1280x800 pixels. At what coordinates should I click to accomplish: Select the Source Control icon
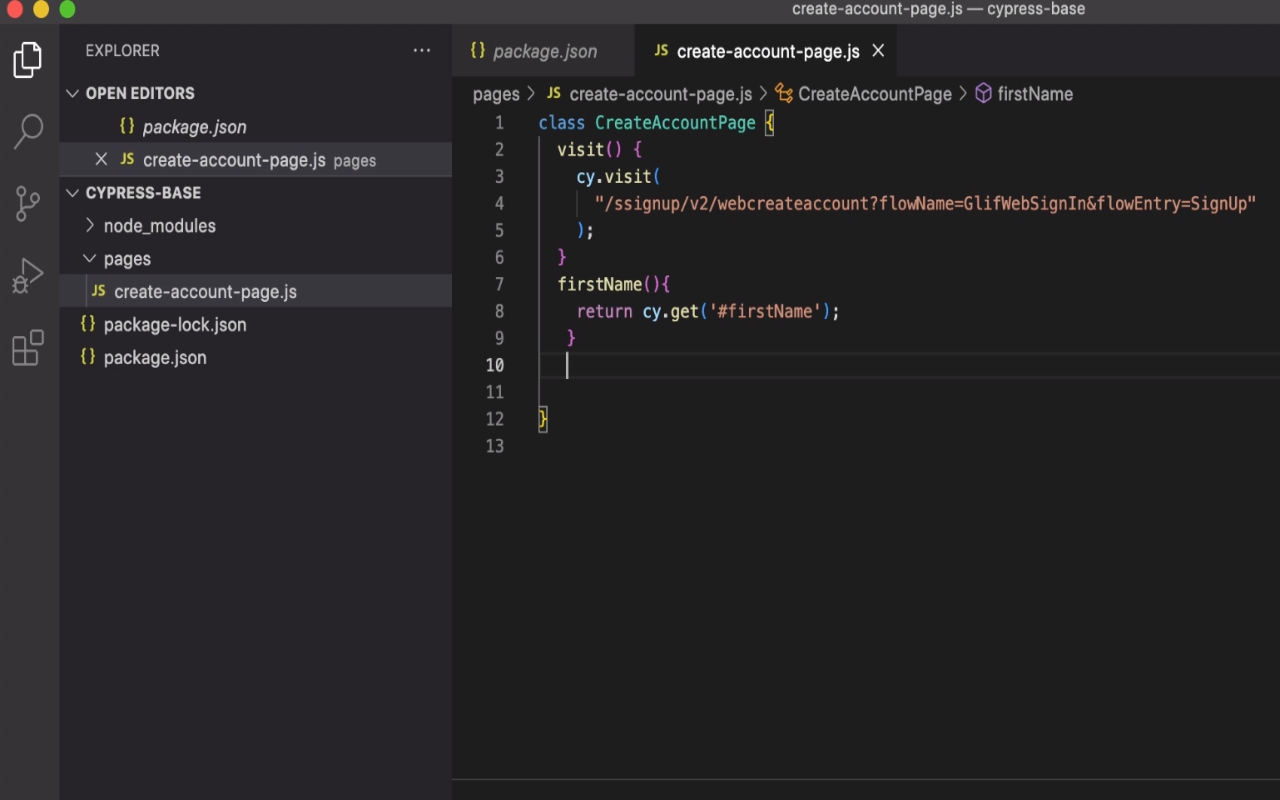27,203
